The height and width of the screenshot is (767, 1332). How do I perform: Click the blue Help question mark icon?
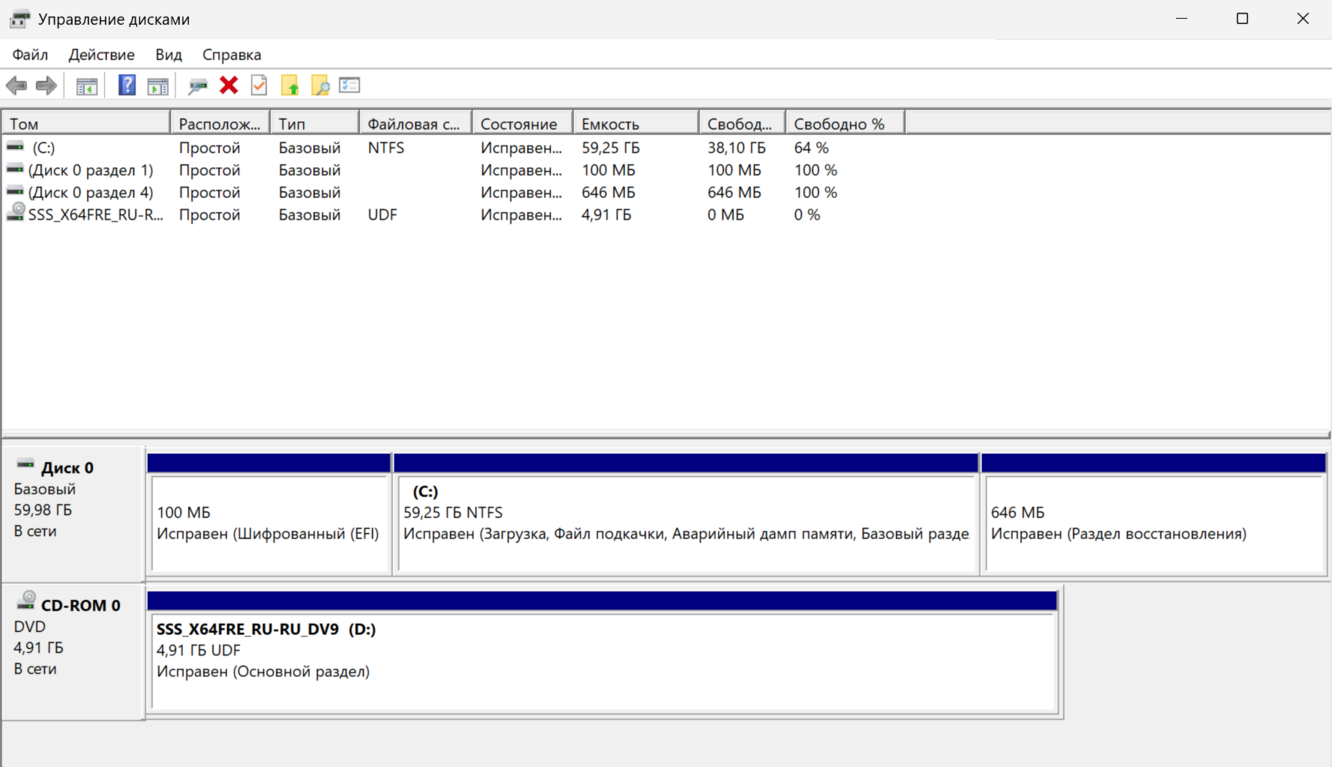[127, 86]
